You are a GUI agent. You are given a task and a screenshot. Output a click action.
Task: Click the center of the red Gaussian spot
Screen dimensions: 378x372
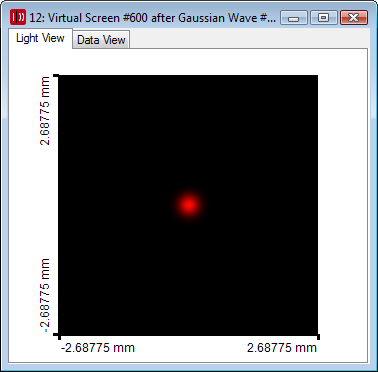pyautogui.click(x=189, y=204)
